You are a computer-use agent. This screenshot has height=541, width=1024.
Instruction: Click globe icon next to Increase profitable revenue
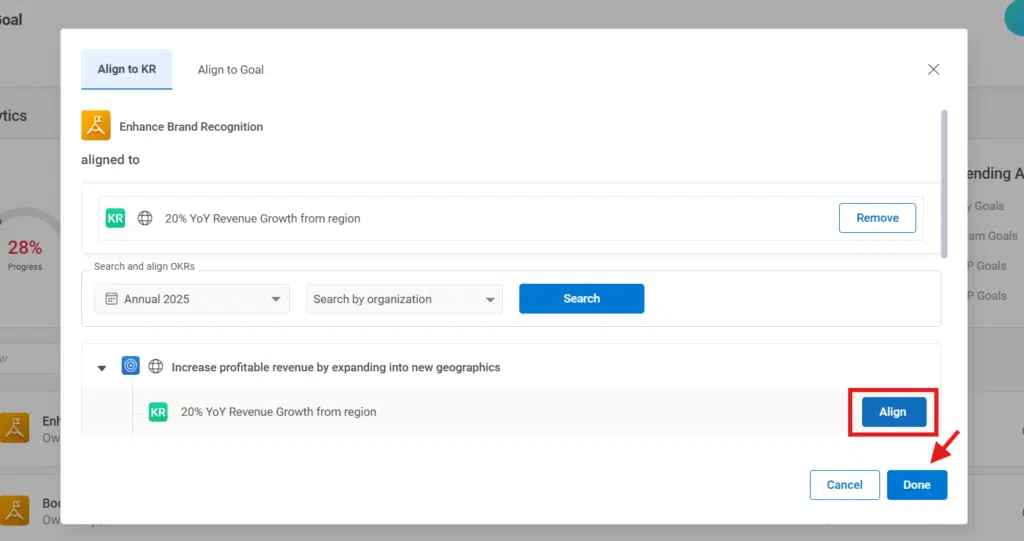(x=156, y=367)
